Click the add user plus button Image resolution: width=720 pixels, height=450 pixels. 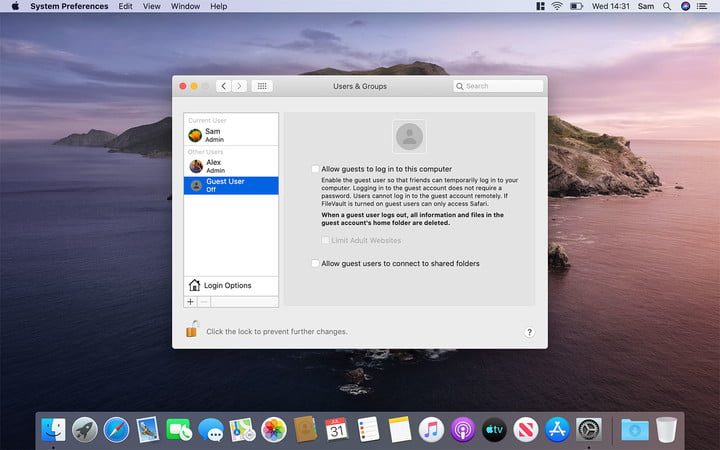tap(190, 301)
